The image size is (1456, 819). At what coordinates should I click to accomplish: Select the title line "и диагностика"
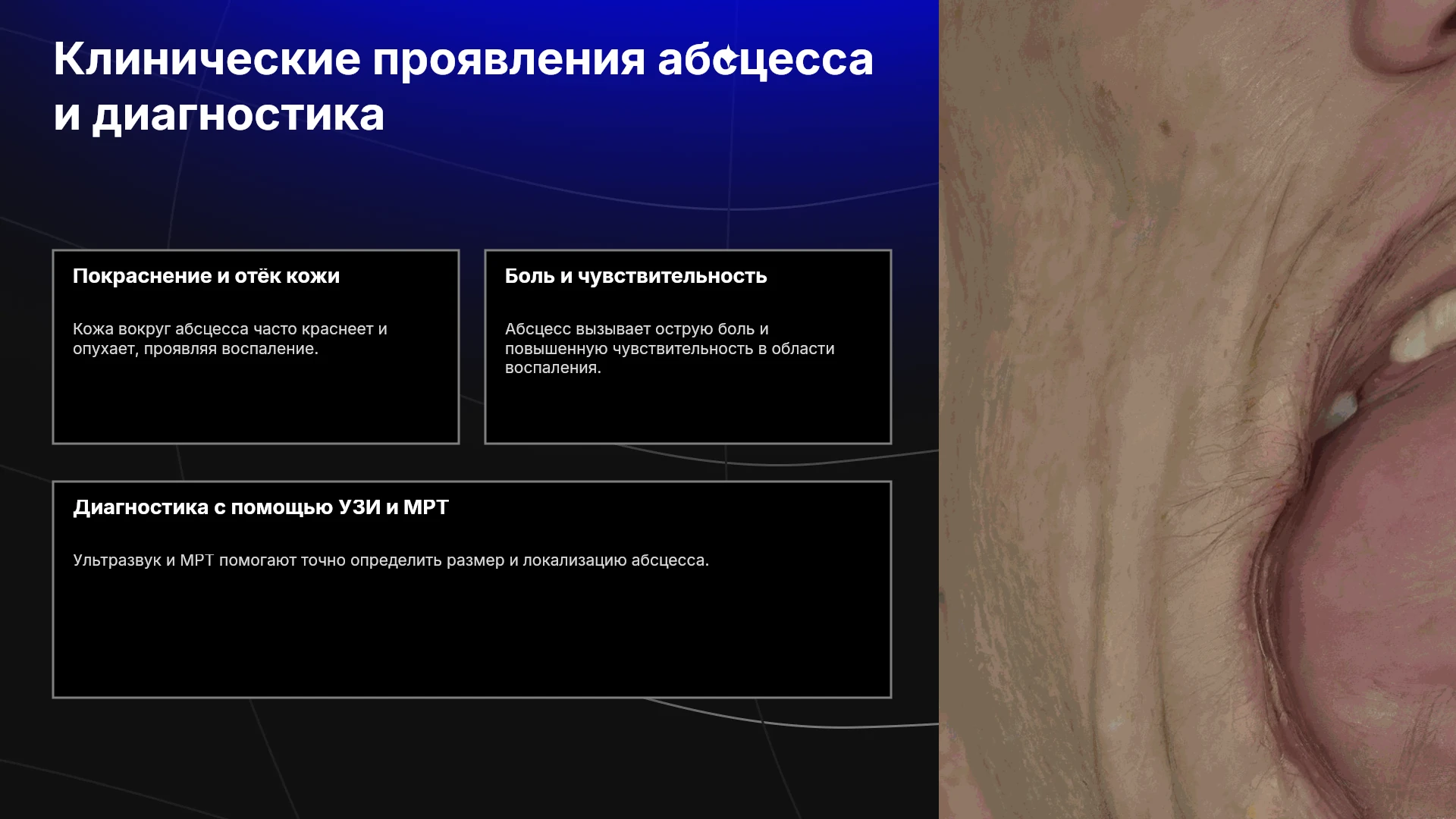(x=219, y=115)
